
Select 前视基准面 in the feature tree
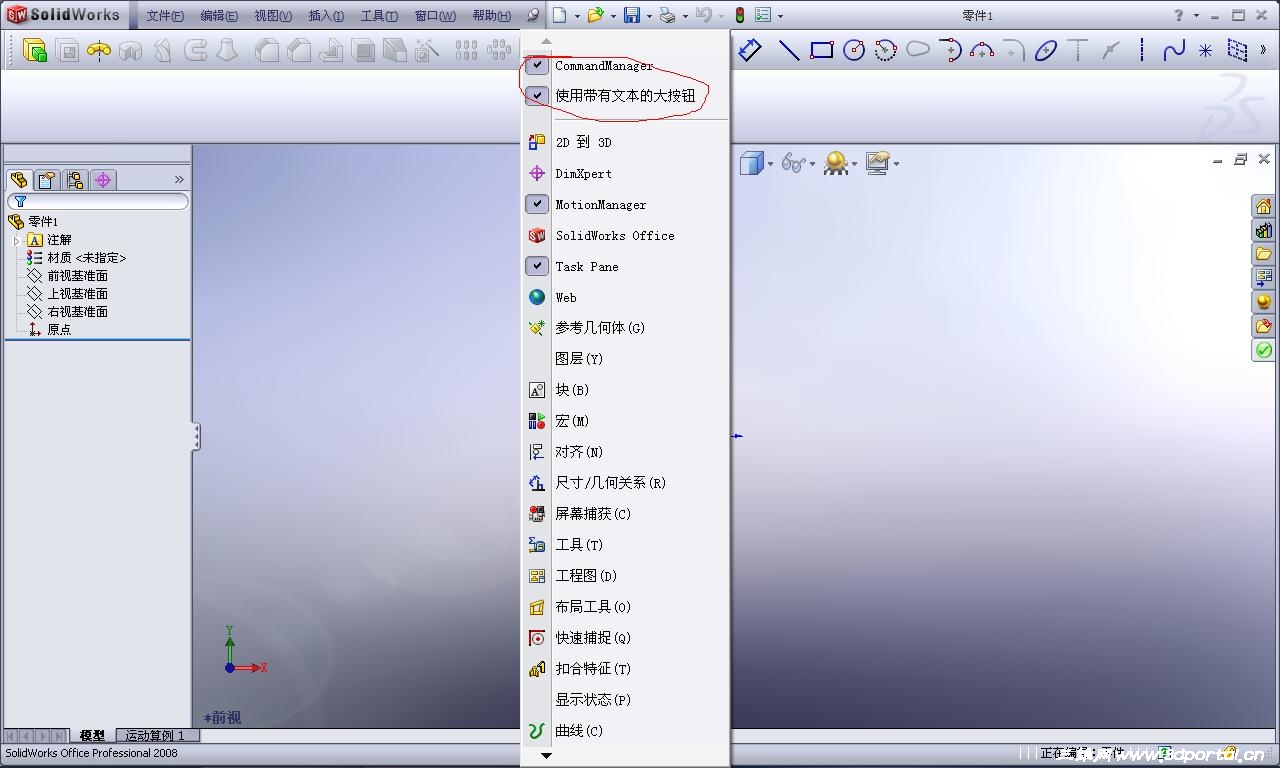[x=77, y=276]
